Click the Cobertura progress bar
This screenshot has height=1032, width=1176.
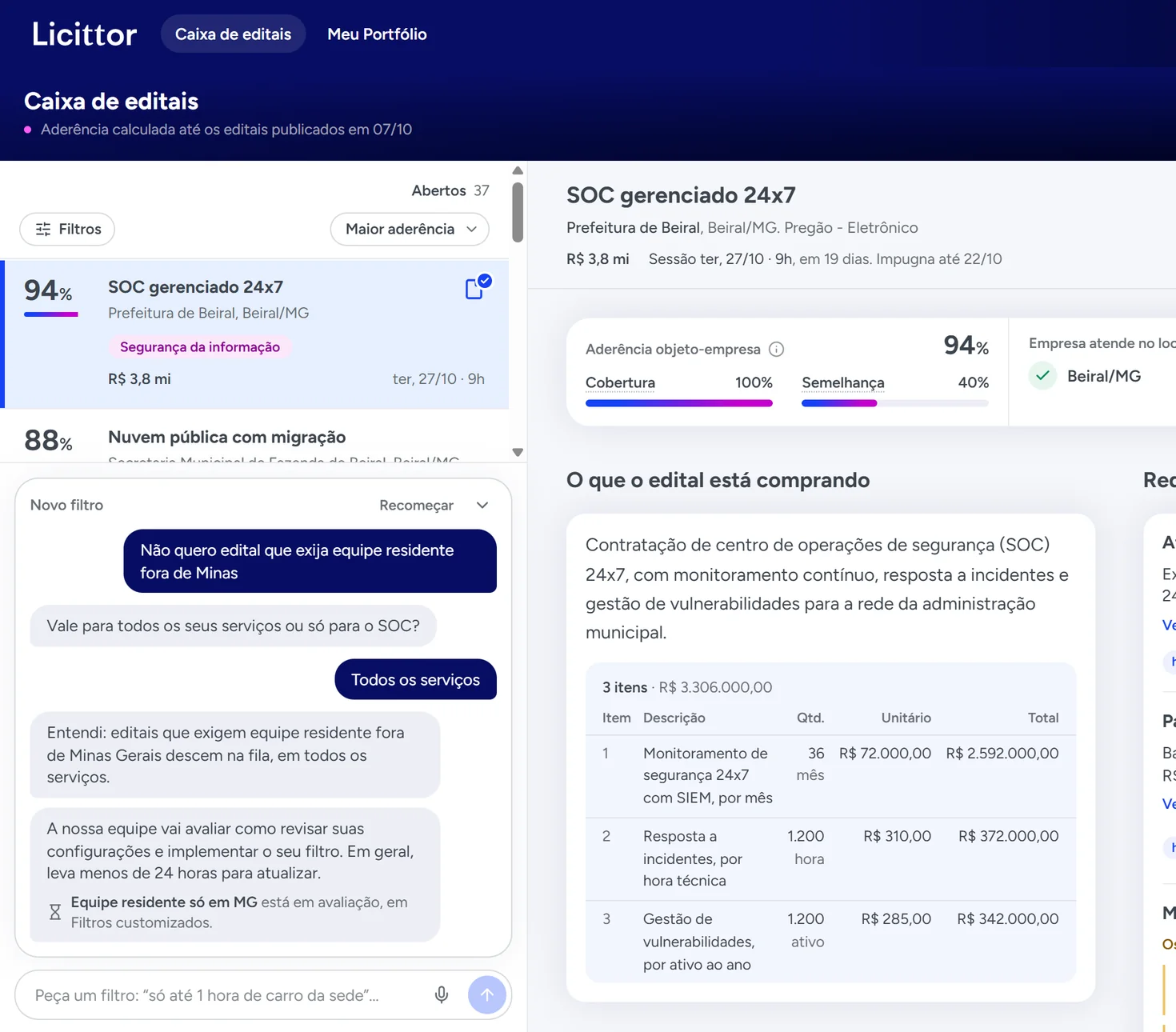tap(679, 403)
